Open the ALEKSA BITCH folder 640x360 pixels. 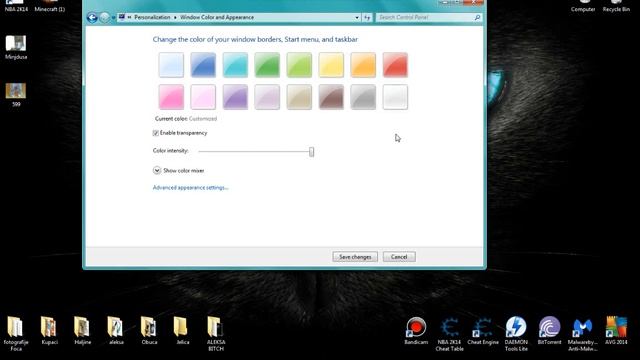(216, 334)
